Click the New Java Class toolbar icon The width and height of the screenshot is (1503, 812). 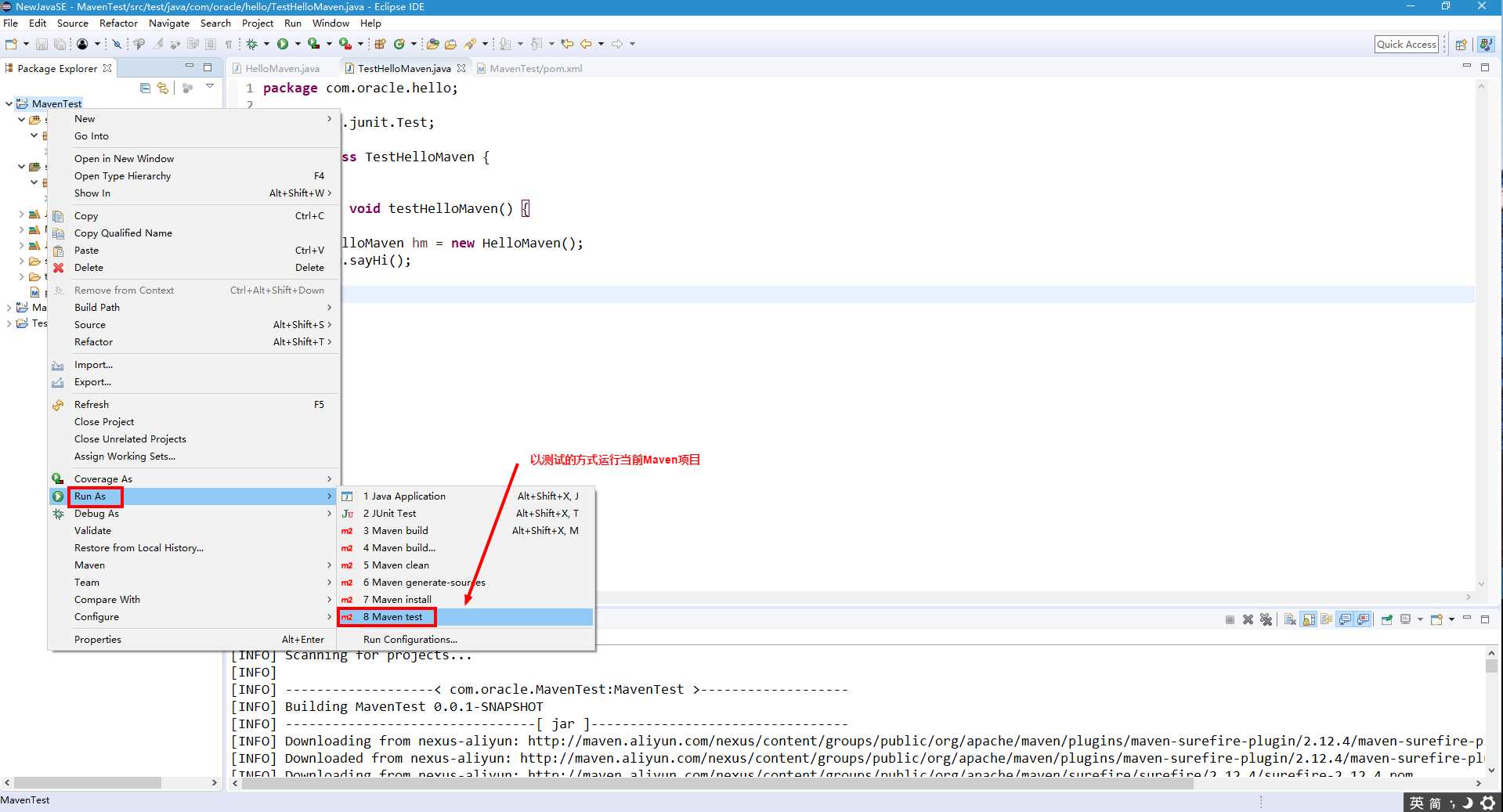[x=399, y=44]
